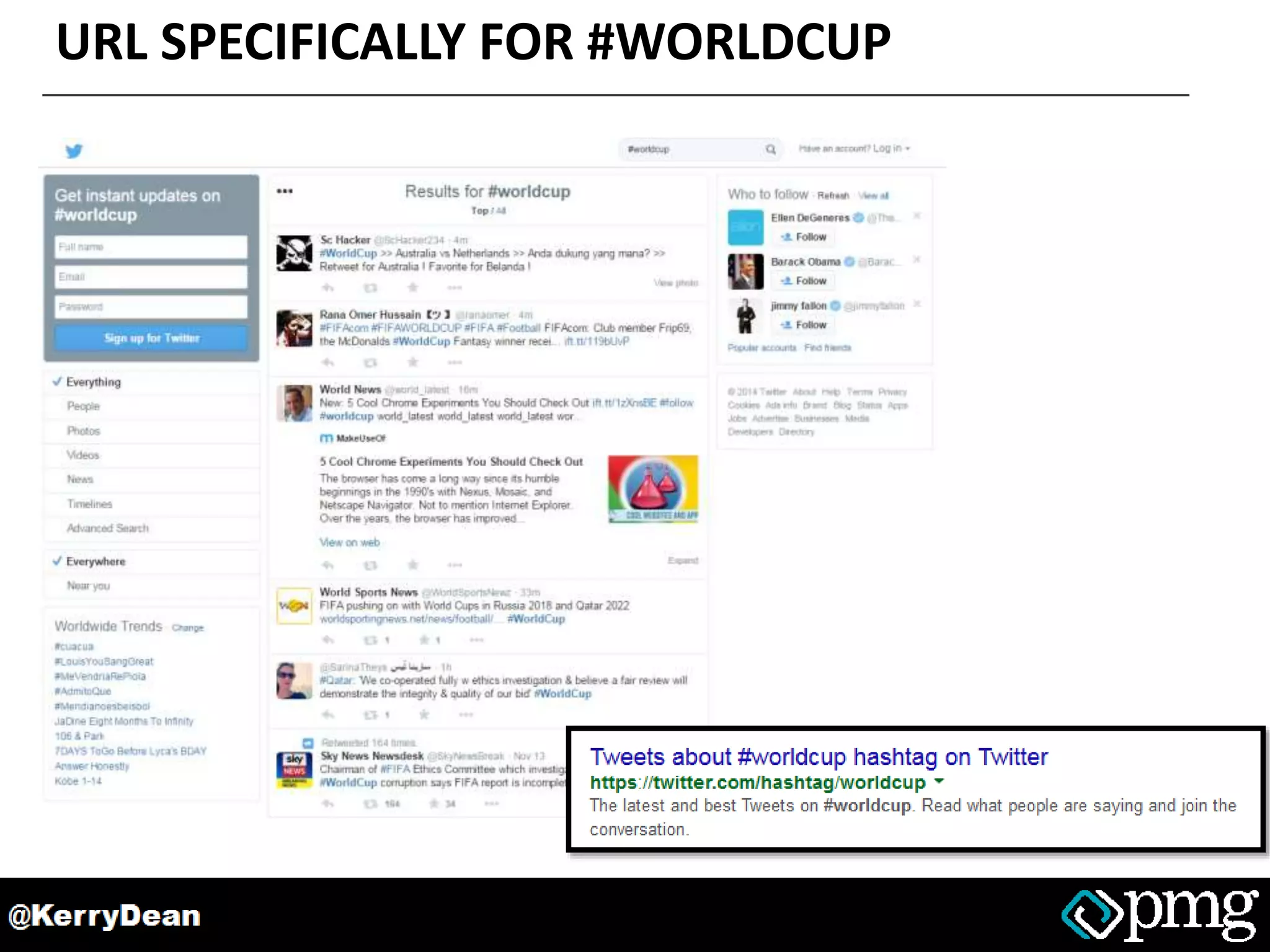Screen dimensions: 1270x952
Task: Follow Ellen DeGeneres
Action: point(804,237)
